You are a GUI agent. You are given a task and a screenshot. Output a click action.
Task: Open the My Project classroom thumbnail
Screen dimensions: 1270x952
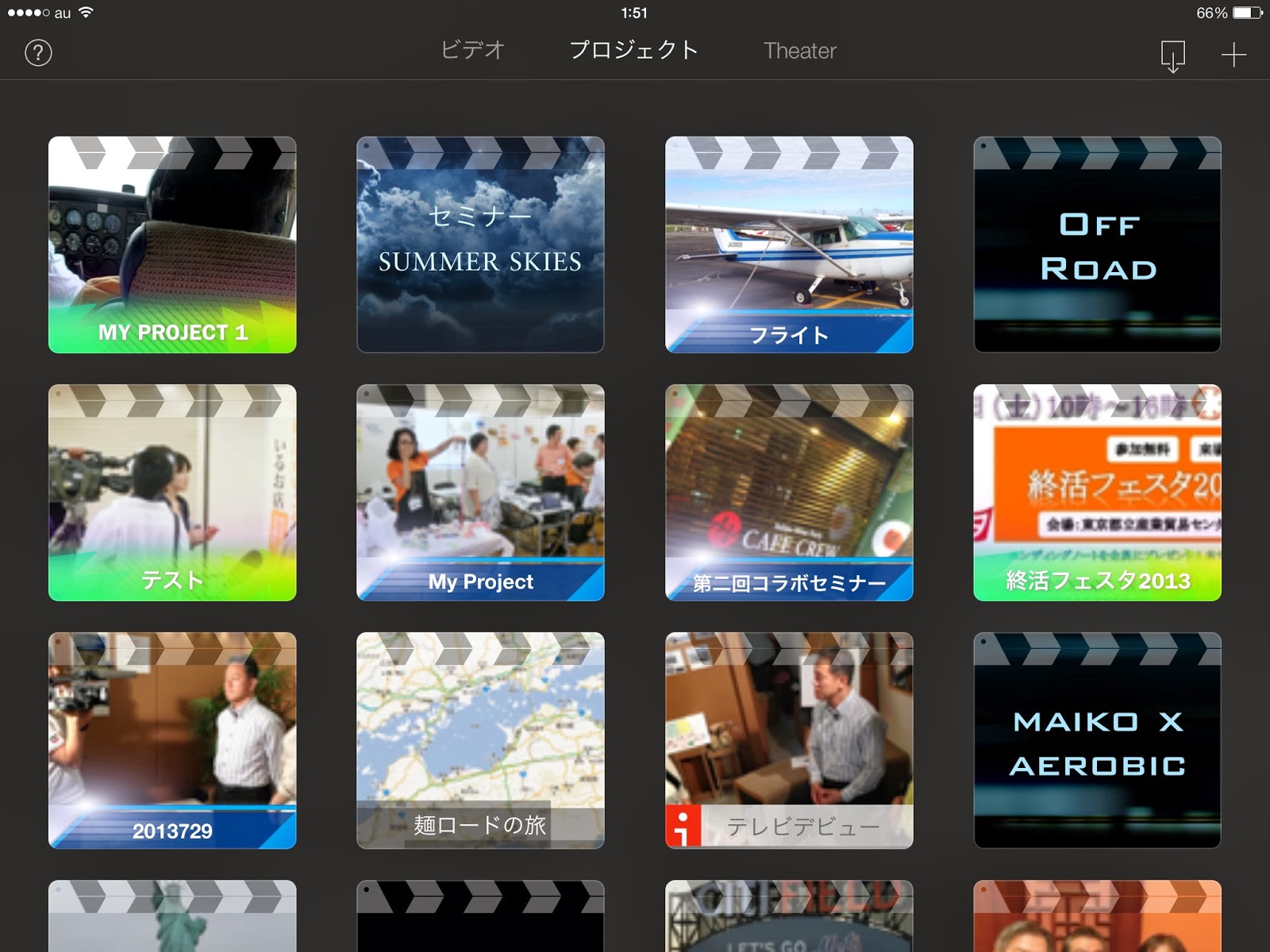pyautogui.click(x=480, y=493)
